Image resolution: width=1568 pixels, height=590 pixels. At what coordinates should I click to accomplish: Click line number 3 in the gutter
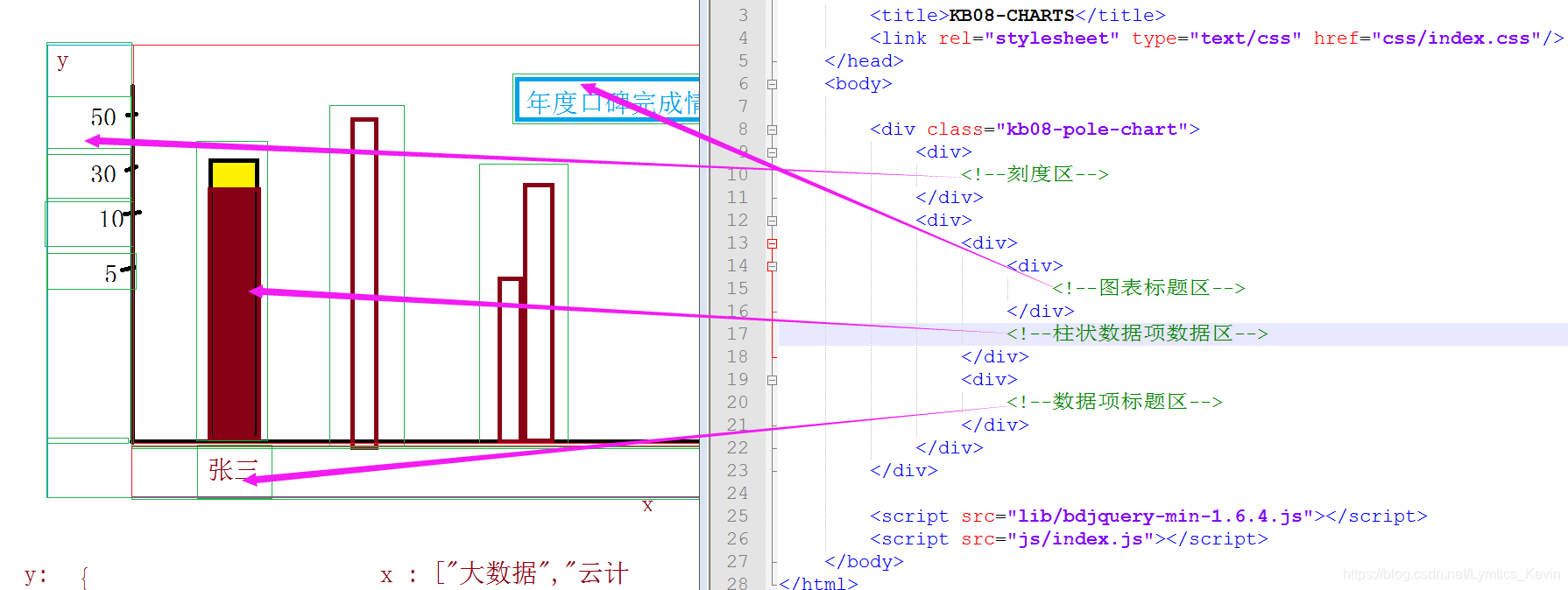point(743,15)
